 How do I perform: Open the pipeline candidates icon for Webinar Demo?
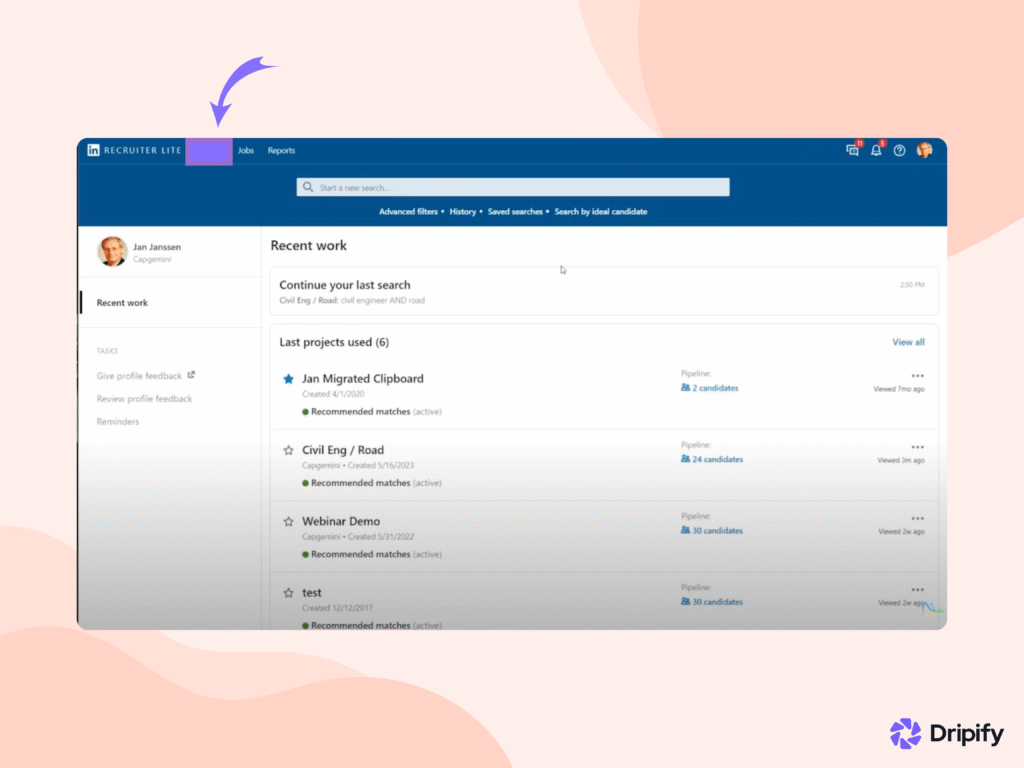click(x=690, y=530)
